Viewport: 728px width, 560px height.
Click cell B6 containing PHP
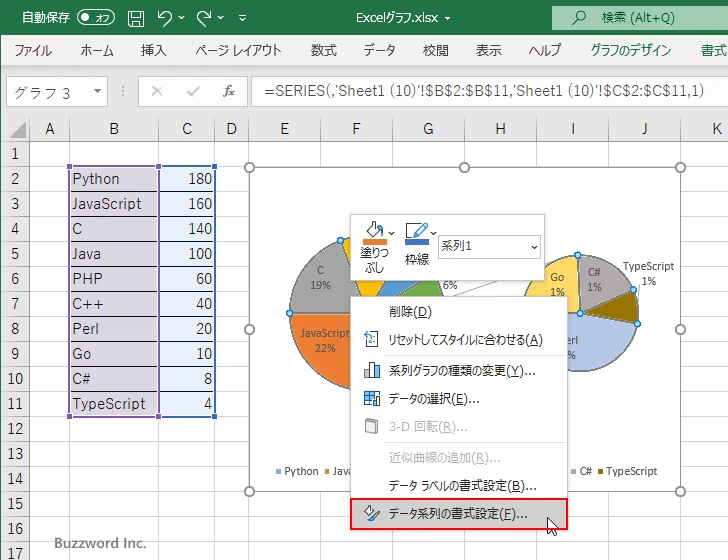tap(114, 279)
